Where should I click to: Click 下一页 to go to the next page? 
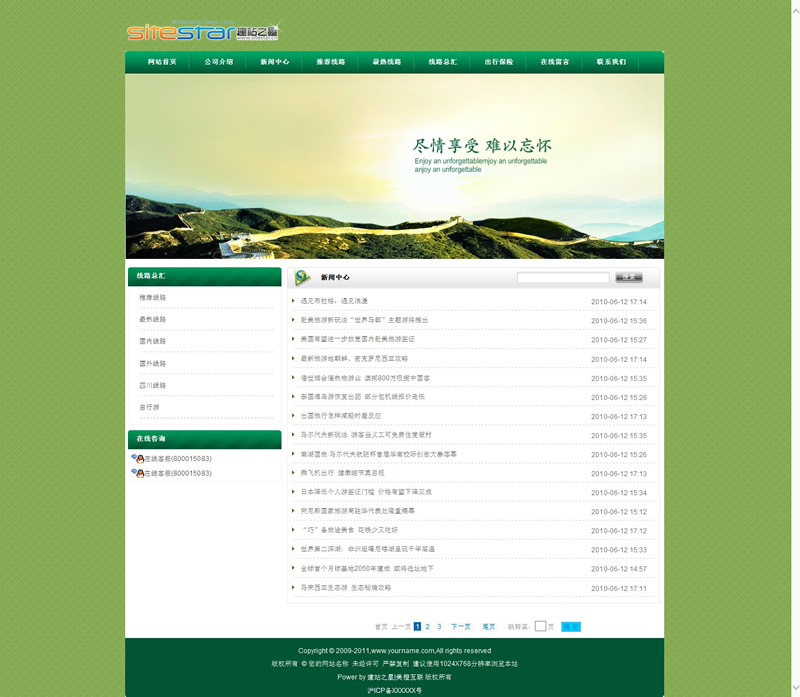pos(460,627)
